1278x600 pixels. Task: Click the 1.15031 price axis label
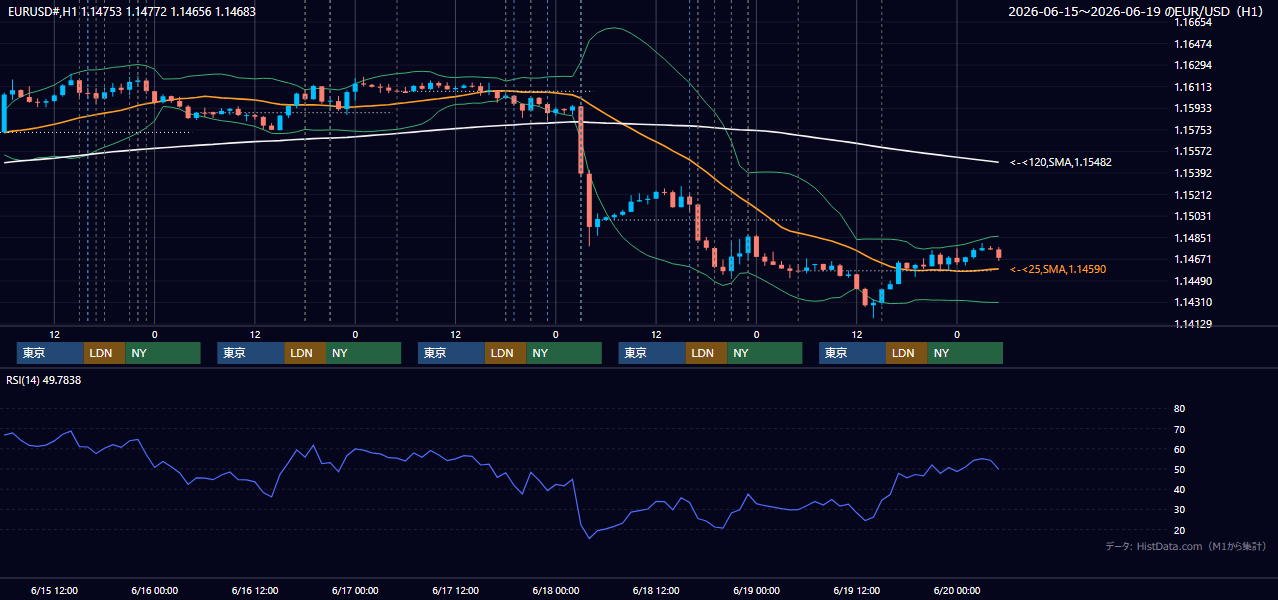1193,216
